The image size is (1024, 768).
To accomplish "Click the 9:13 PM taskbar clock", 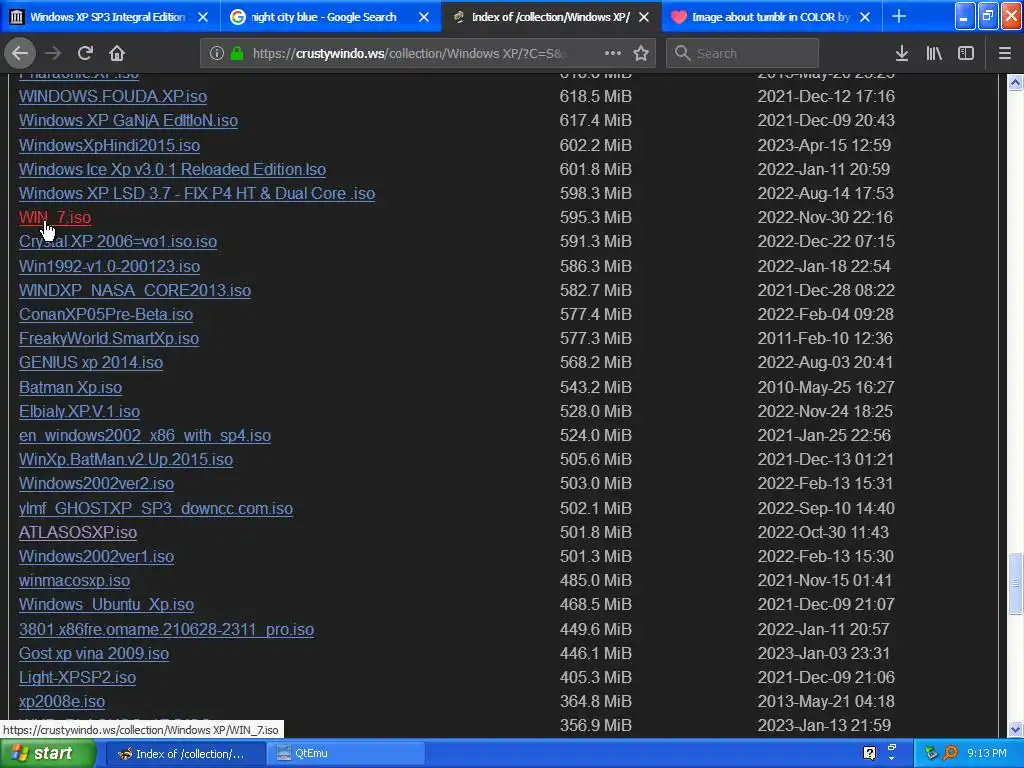I will pos(987,754).
